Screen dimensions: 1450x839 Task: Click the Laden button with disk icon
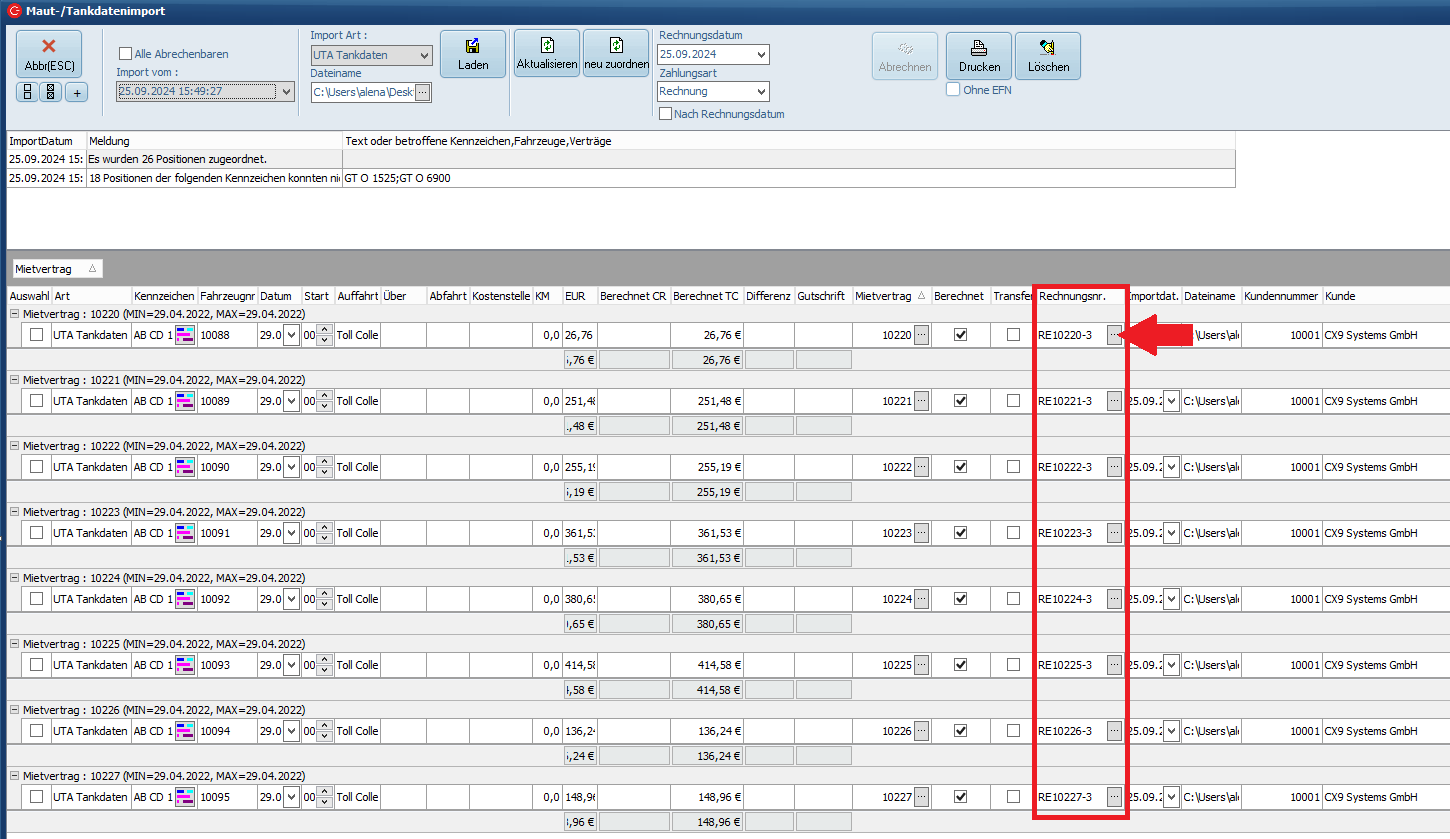click(473, 55)
